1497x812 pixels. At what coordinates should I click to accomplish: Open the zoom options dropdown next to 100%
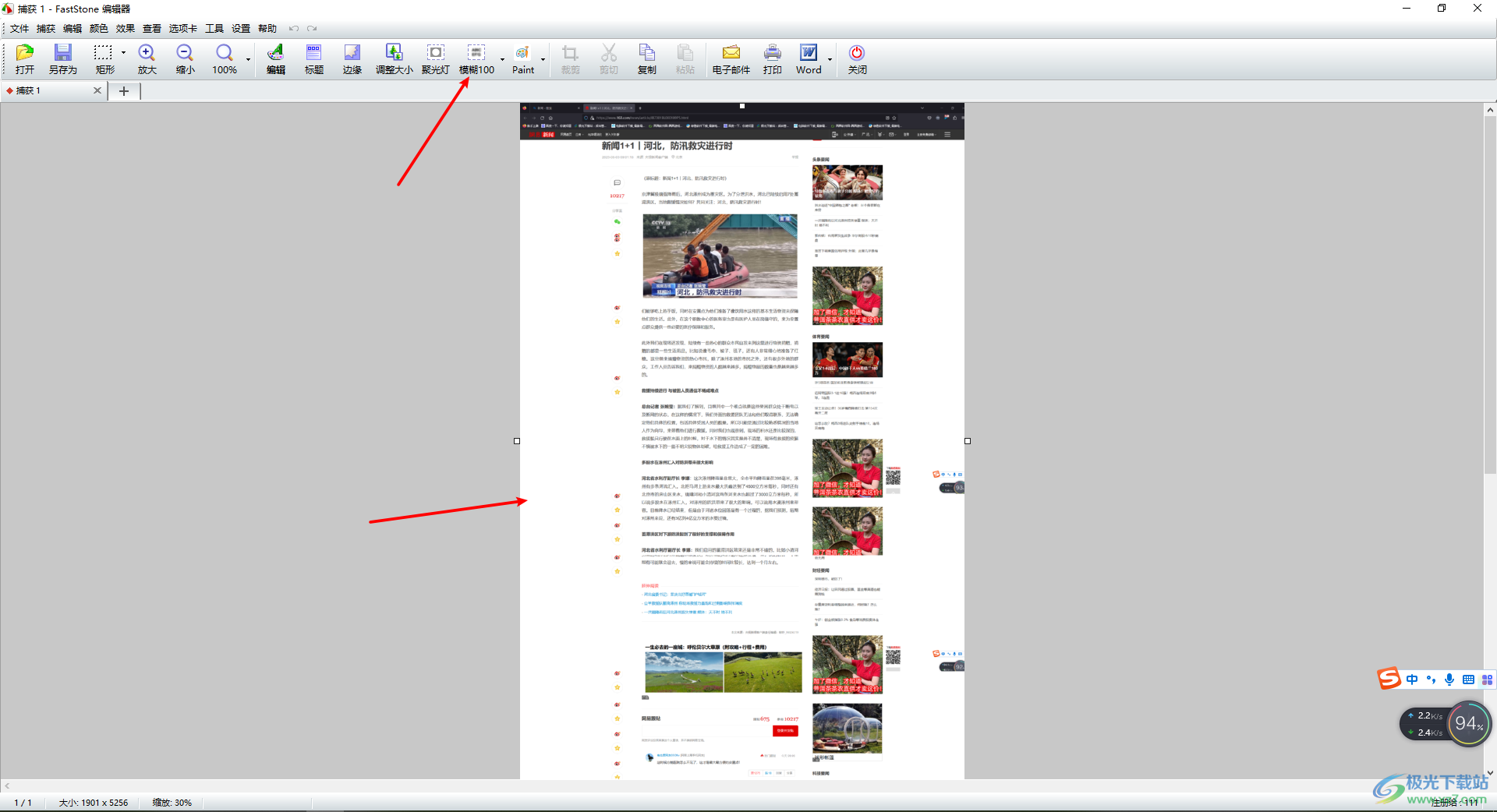click(249, 59)
